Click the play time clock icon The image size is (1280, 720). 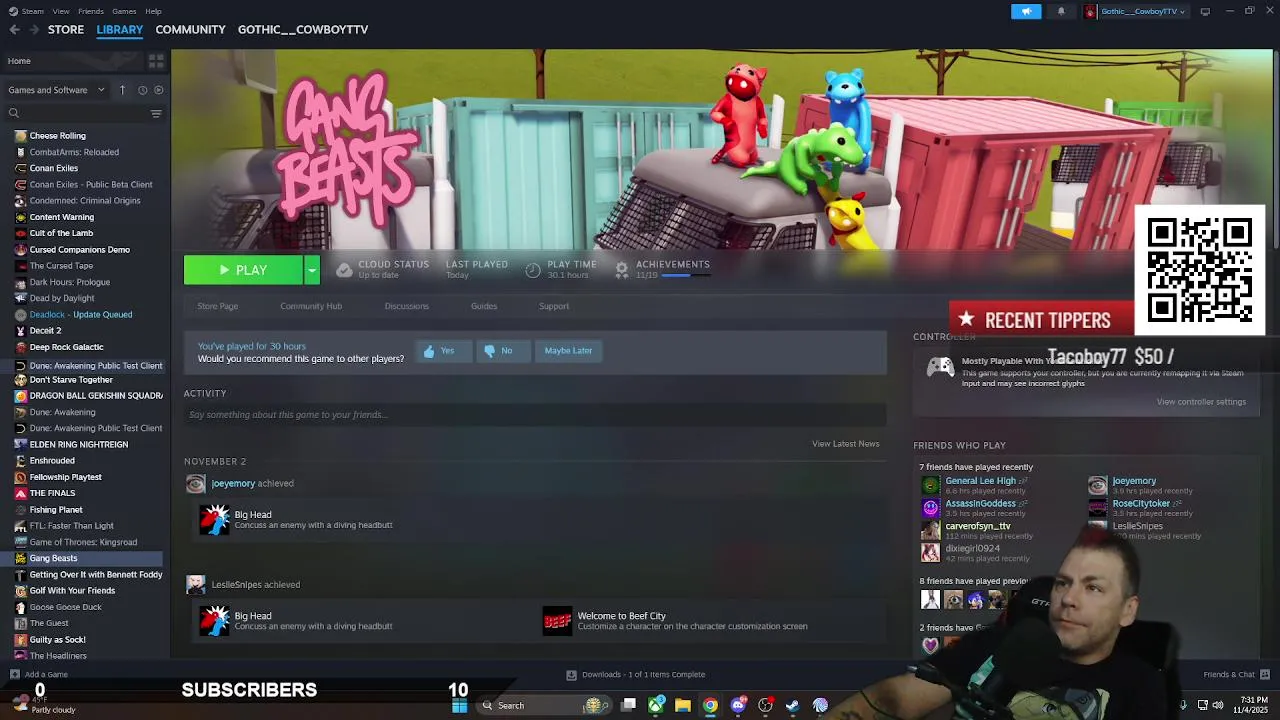533,270
